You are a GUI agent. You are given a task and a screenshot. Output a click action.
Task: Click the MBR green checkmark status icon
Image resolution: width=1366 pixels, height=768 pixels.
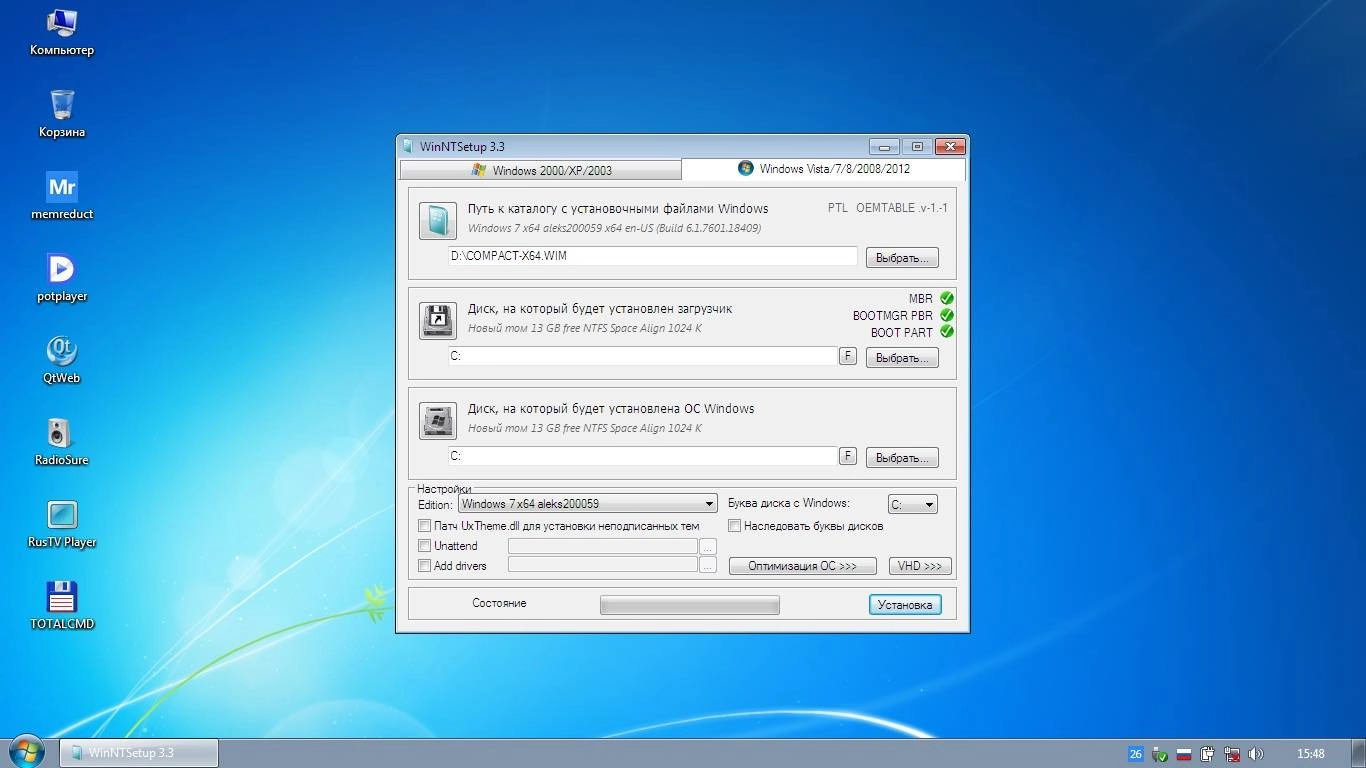click(946, 298)
